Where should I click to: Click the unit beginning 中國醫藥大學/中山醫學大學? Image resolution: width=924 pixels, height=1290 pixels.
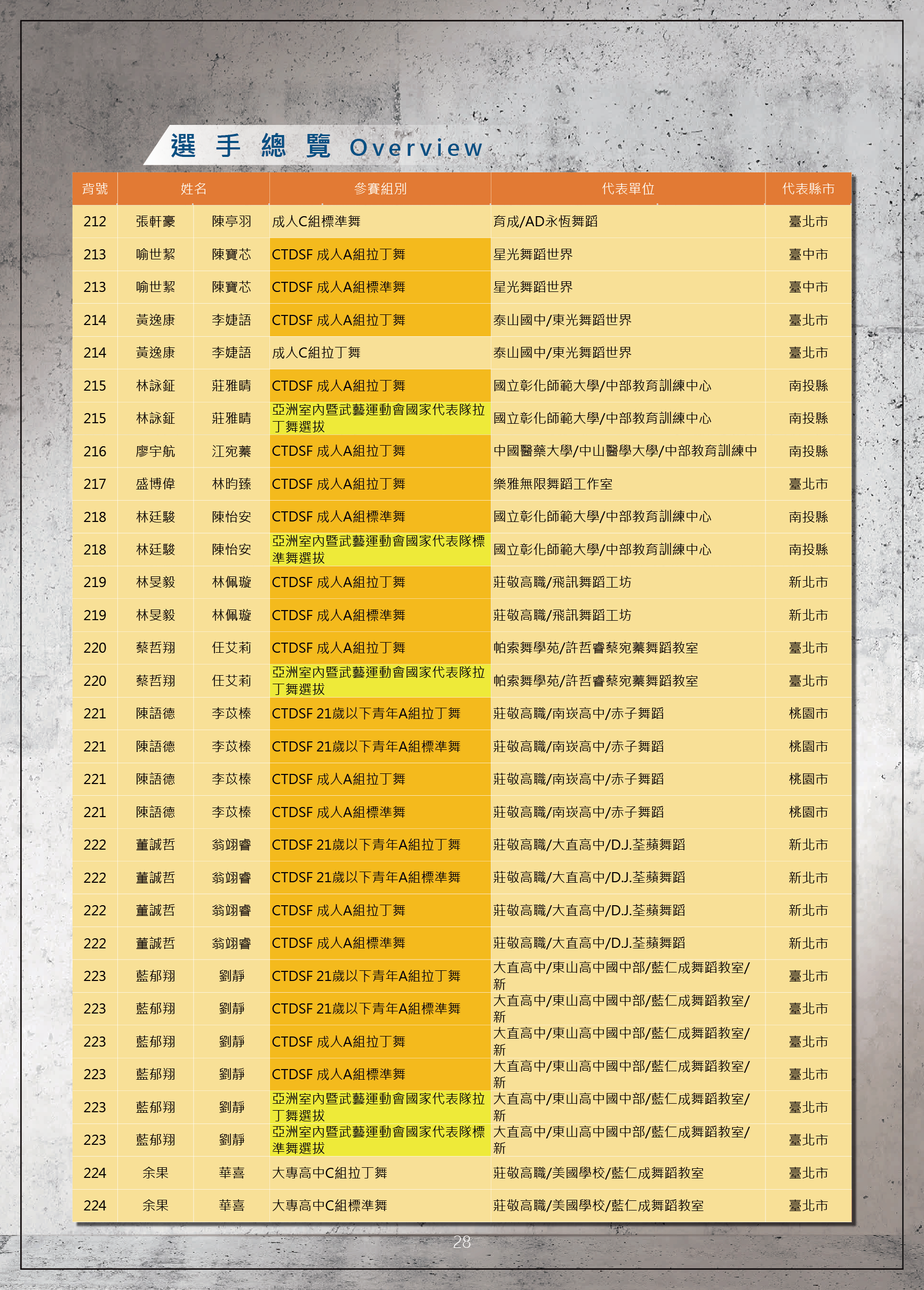pos(625,451)
